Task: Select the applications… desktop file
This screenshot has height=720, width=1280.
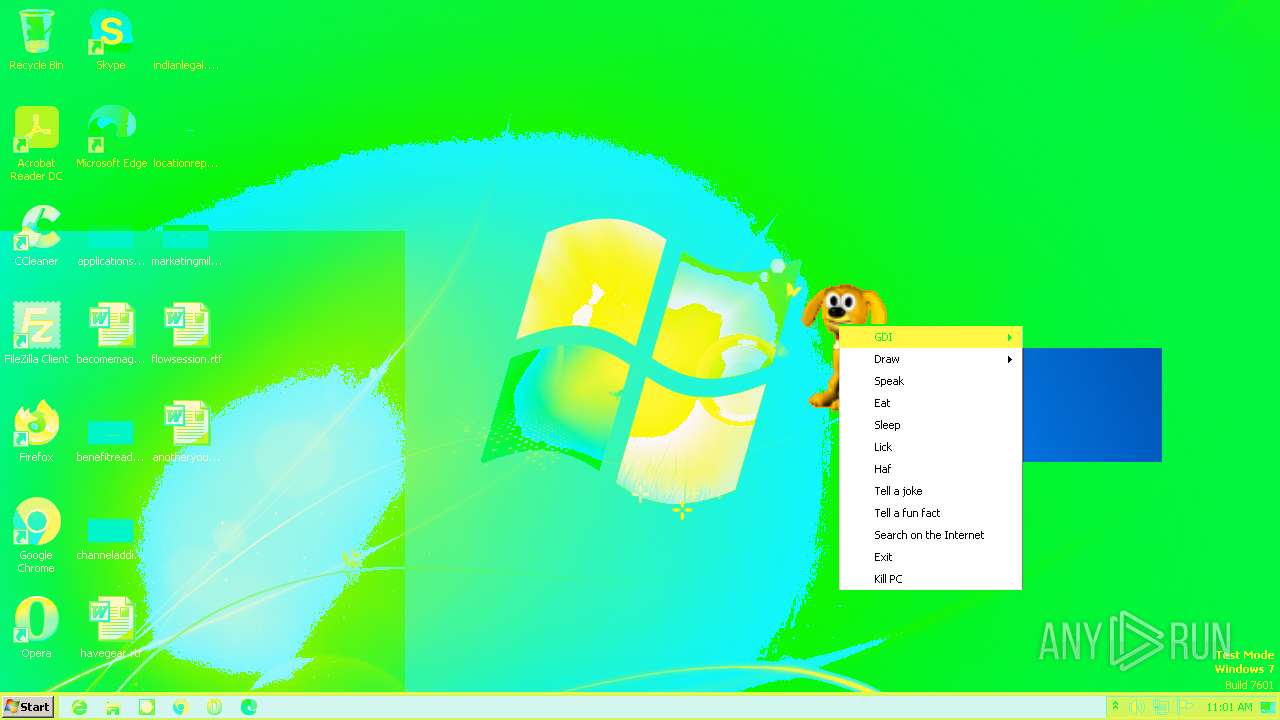Action: click(110, 245)
